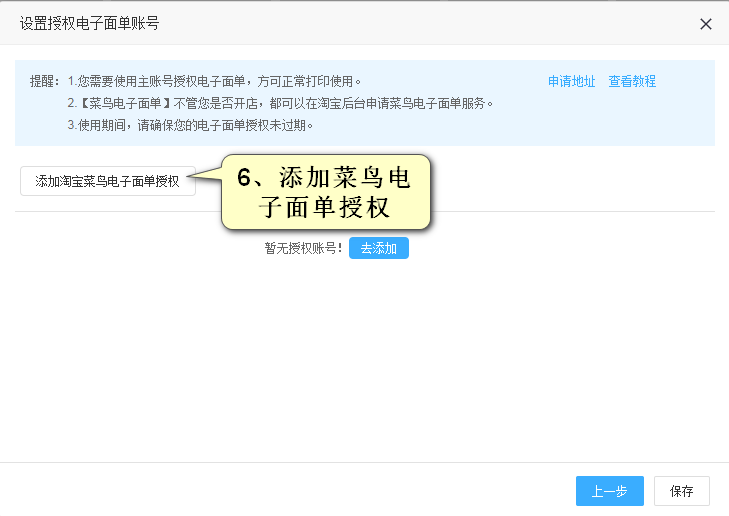Open the 查看教程 tutorial link
This screenshot has width=729, height=516.
(632, 81)
